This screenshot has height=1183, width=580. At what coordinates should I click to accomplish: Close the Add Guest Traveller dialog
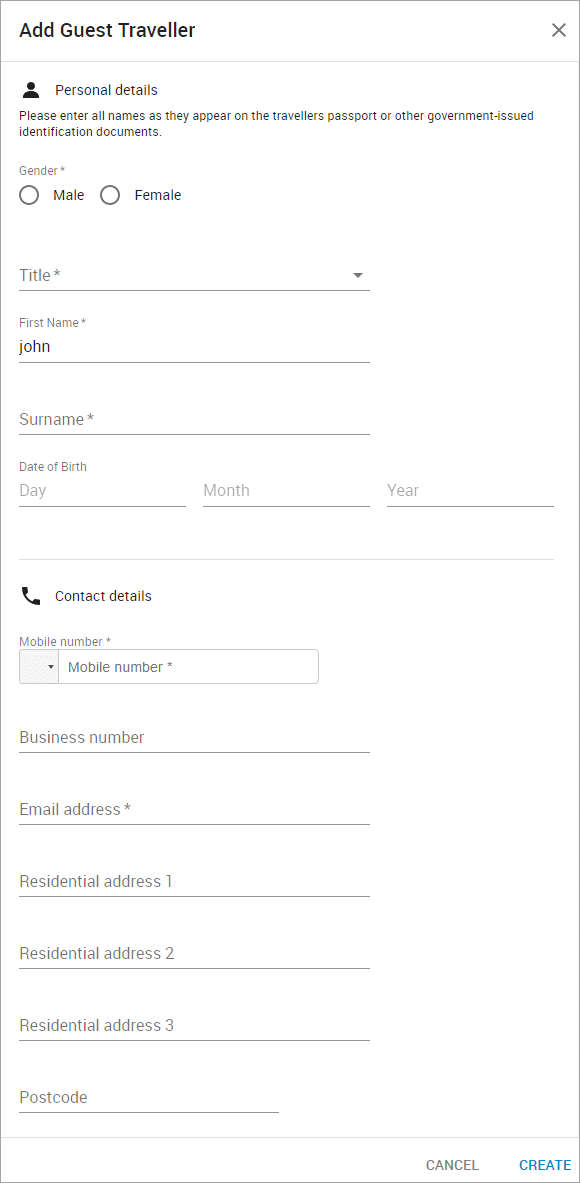coord(558,30)
